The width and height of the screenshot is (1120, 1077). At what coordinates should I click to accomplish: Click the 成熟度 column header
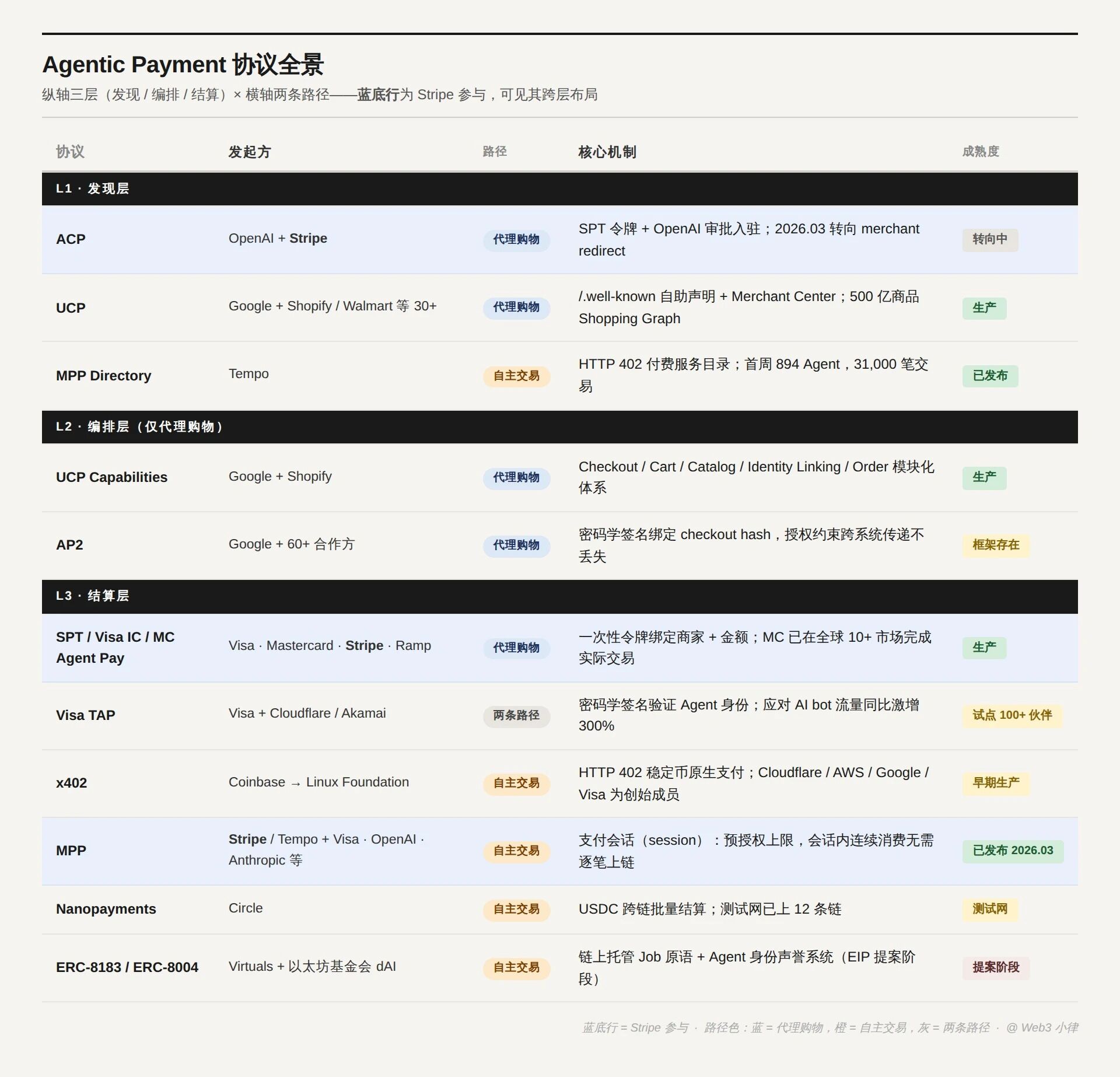tap(980, 152)
